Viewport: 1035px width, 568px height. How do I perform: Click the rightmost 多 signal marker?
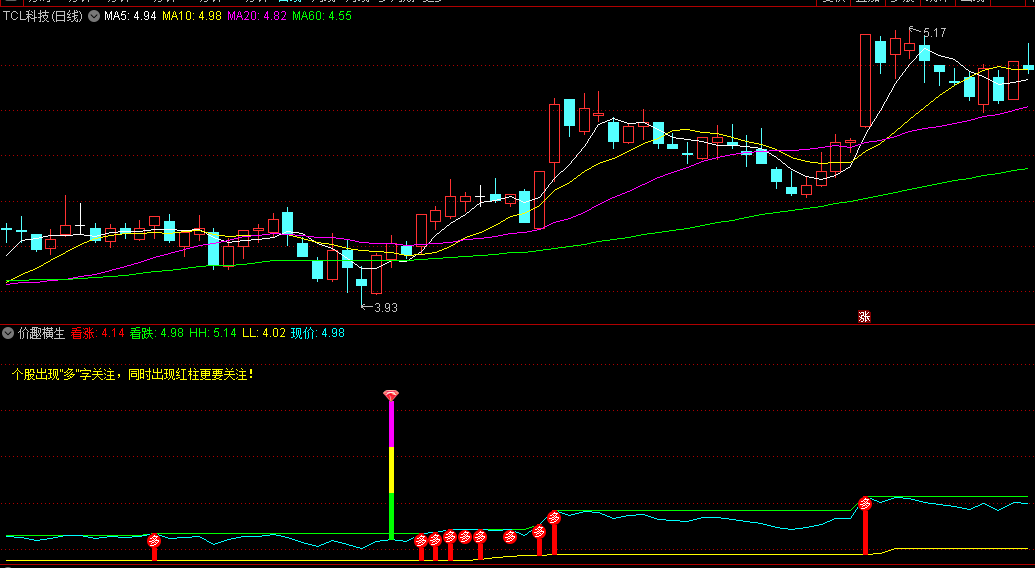pyautogui.click(x=865, y=504)
